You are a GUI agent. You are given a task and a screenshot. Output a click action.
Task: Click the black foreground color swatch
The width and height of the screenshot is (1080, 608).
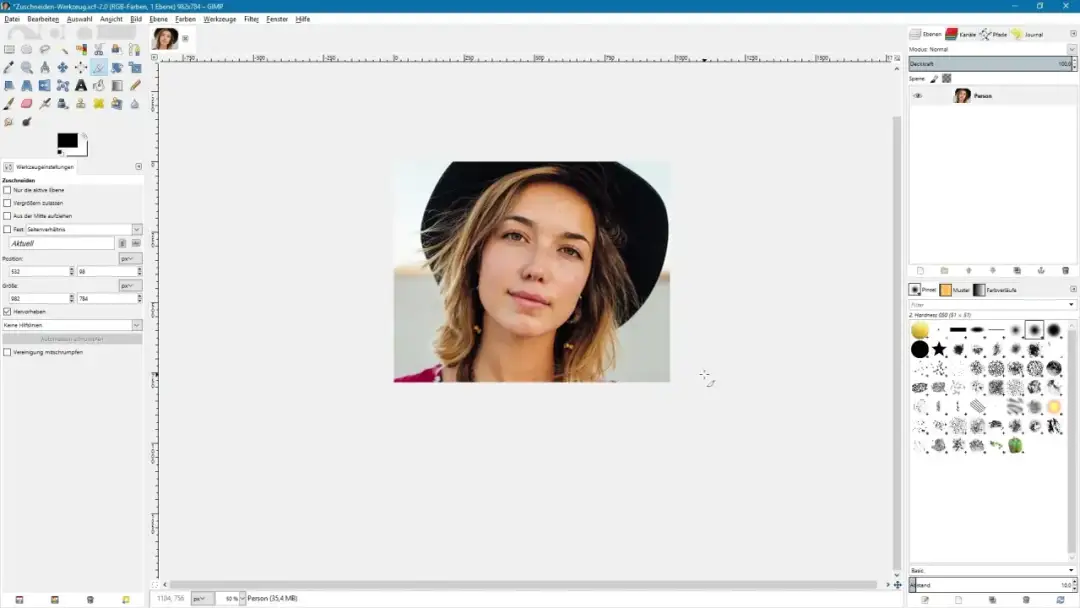tap(68, 140)
